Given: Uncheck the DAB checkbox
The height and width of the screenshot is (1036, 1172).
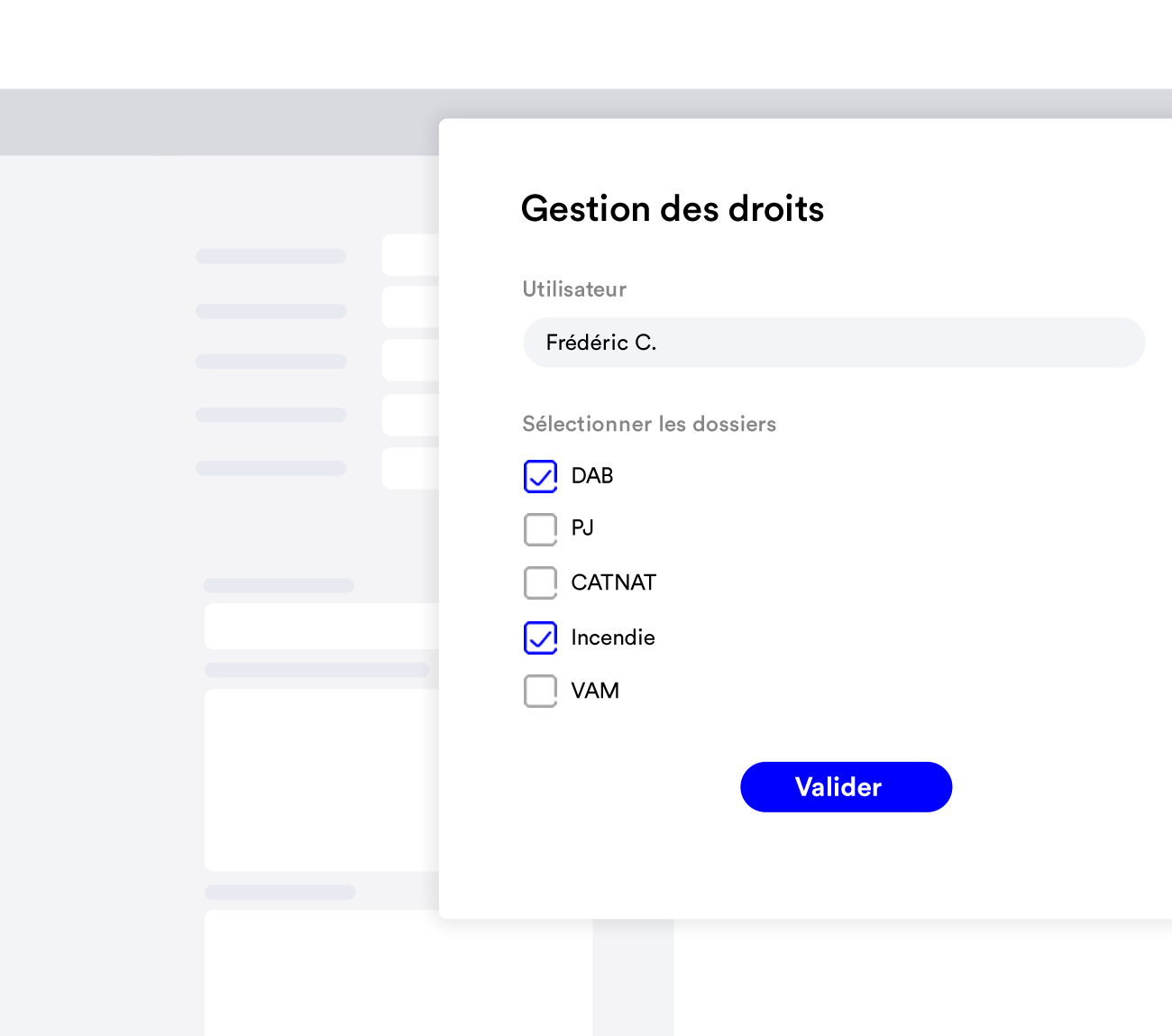Looking at the screenshot, I should tap(540, 476).
